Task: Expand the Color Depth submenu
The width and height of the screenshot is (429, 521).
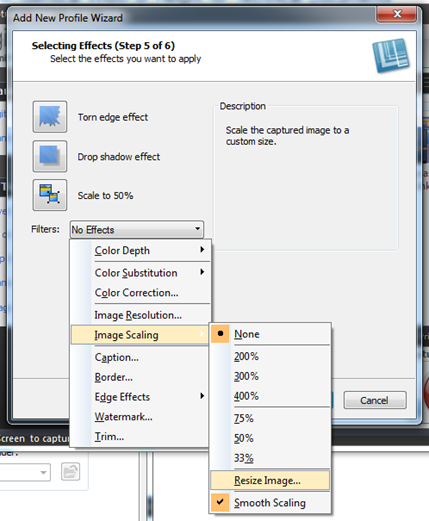Action: (141, 250)
